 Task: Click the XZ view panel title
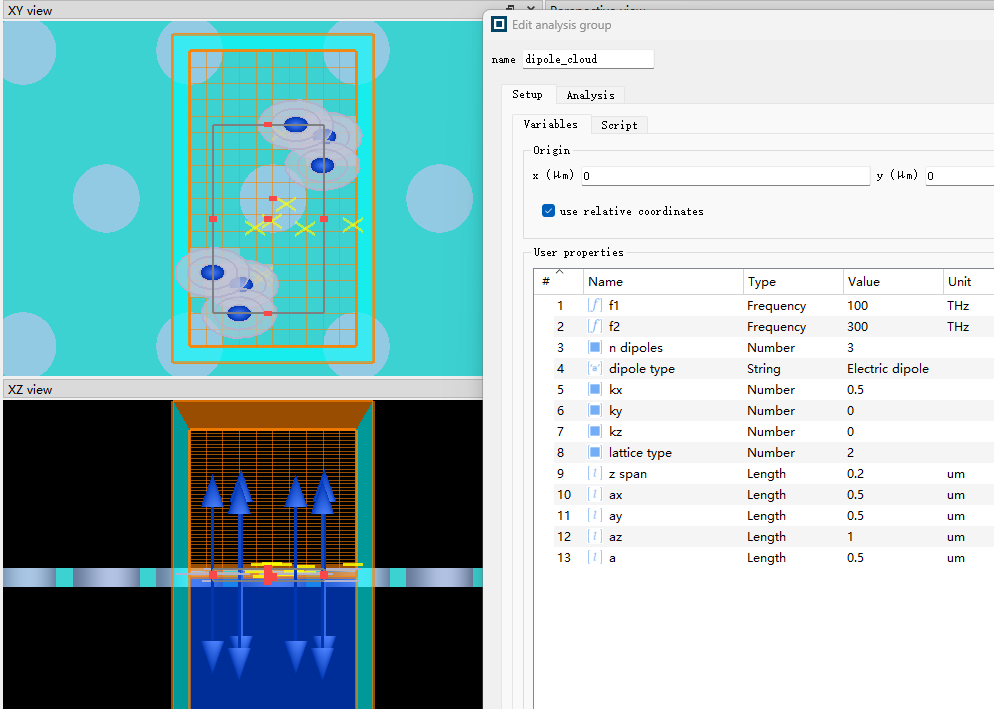tap(30, 390)
